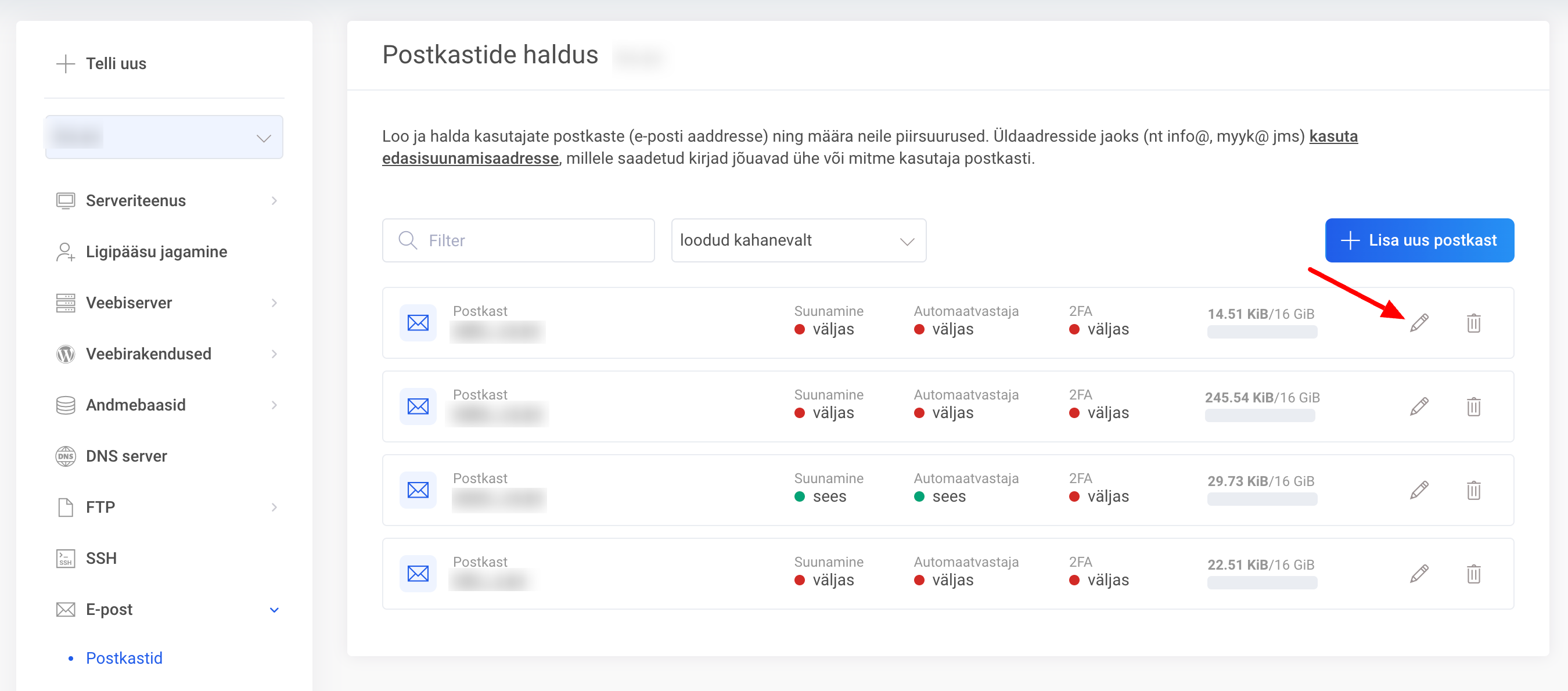1568x691 pixels.
Task: Open the 'loodud kahanevalt' sort dropdown
Action: coord(798,240)
